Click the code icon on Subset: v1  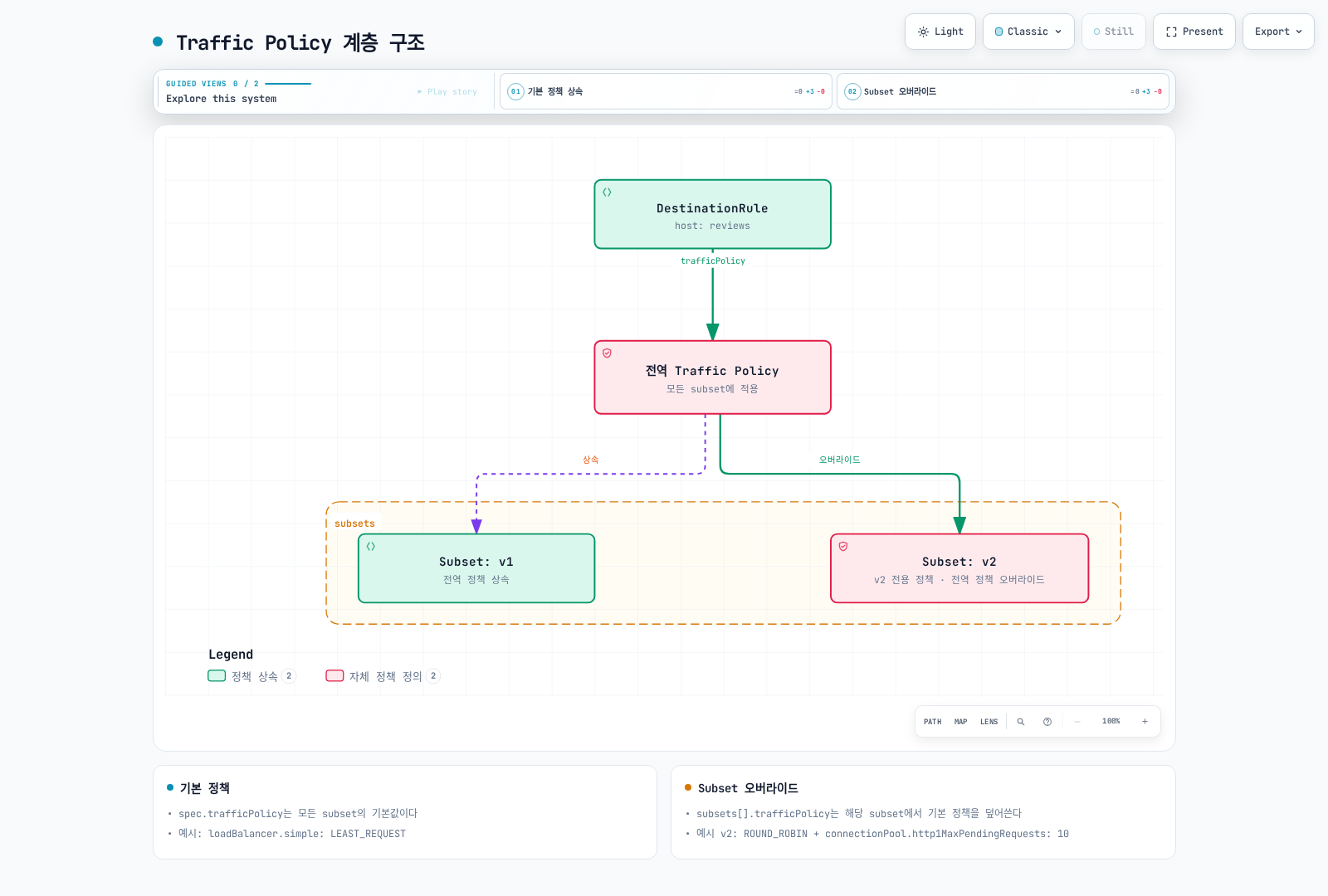(x=371, y=547)
